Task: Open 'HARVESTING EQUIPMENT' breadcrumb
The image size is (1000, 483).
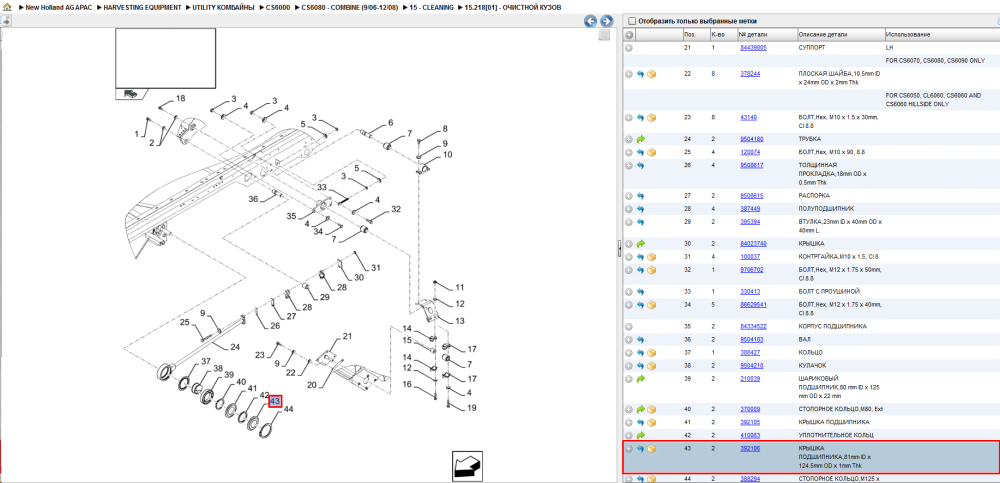Action: (x=142, y=7)
